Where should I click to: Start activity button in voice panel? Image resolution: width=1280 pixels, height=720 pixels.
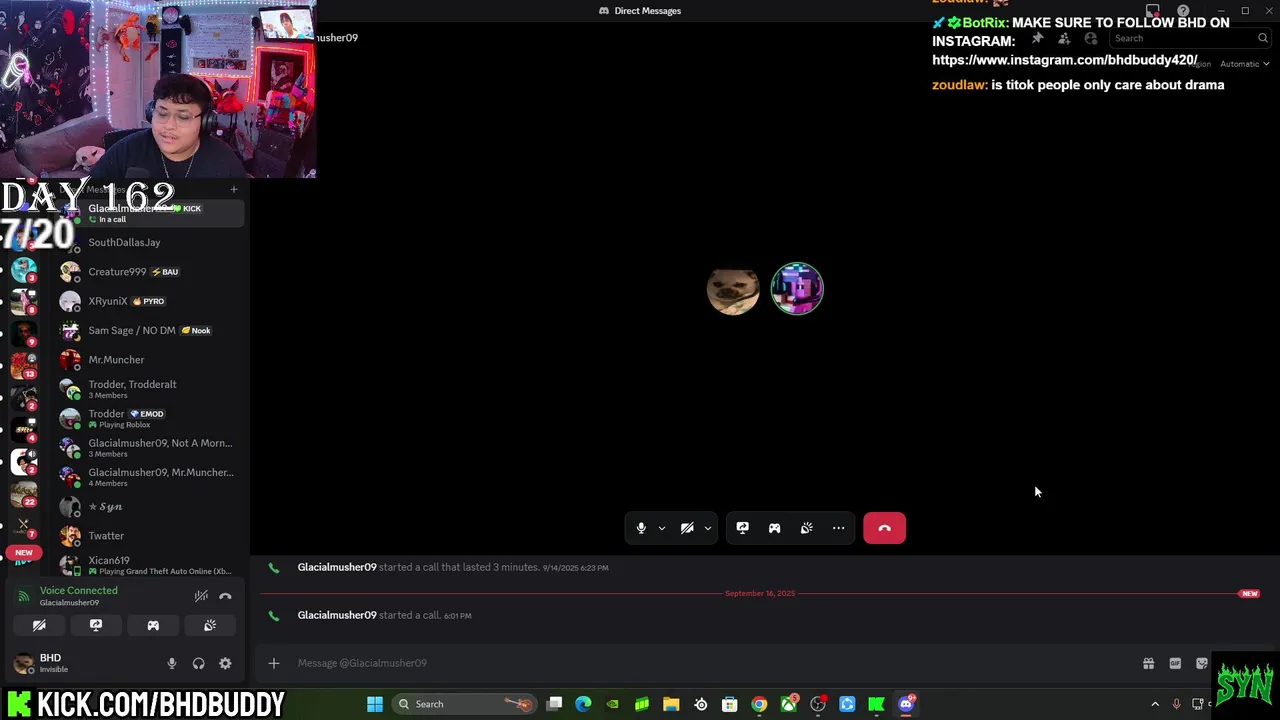[x=153, y=625]
